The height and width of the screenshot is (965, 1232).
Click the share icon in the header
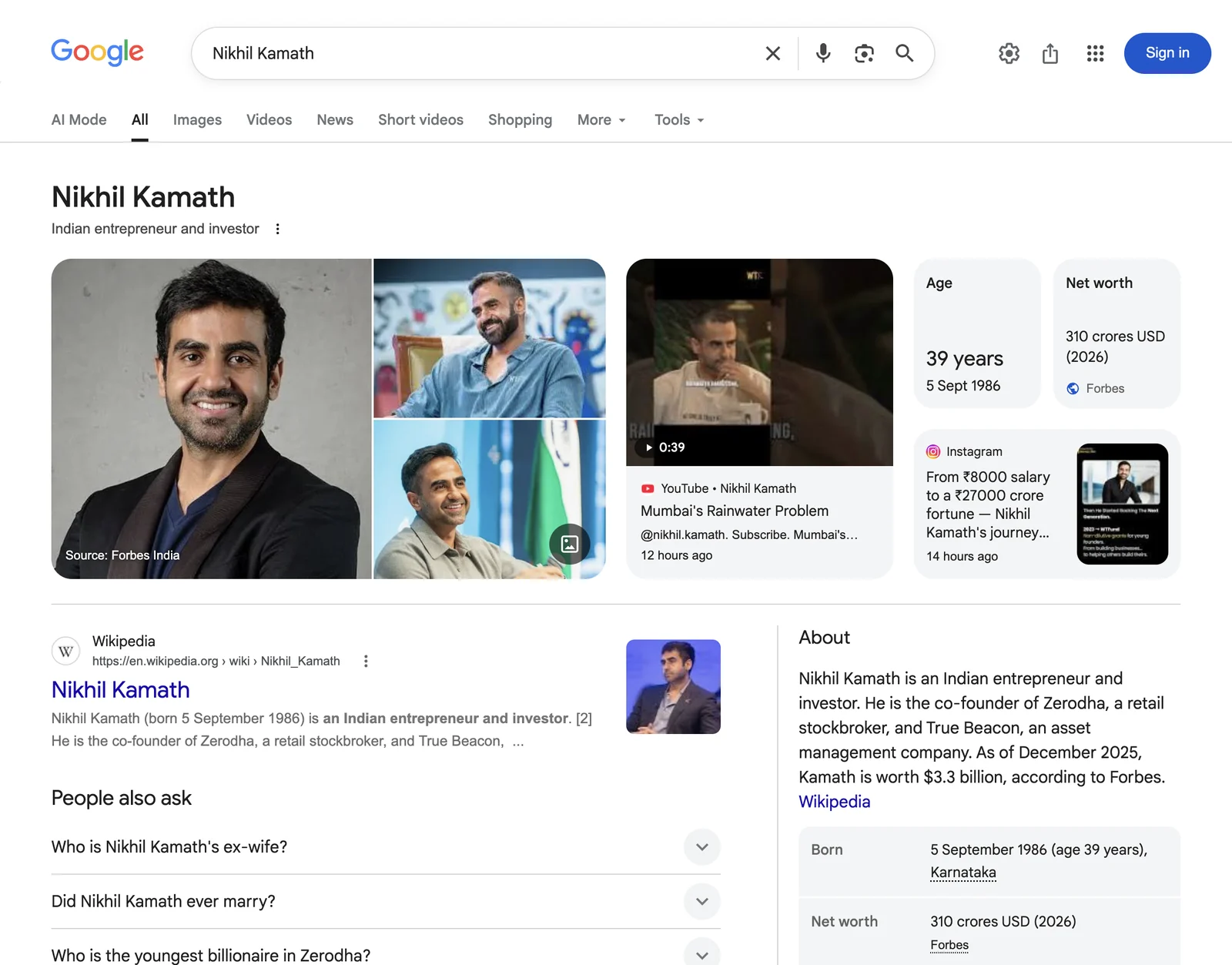click(1050, 53)
